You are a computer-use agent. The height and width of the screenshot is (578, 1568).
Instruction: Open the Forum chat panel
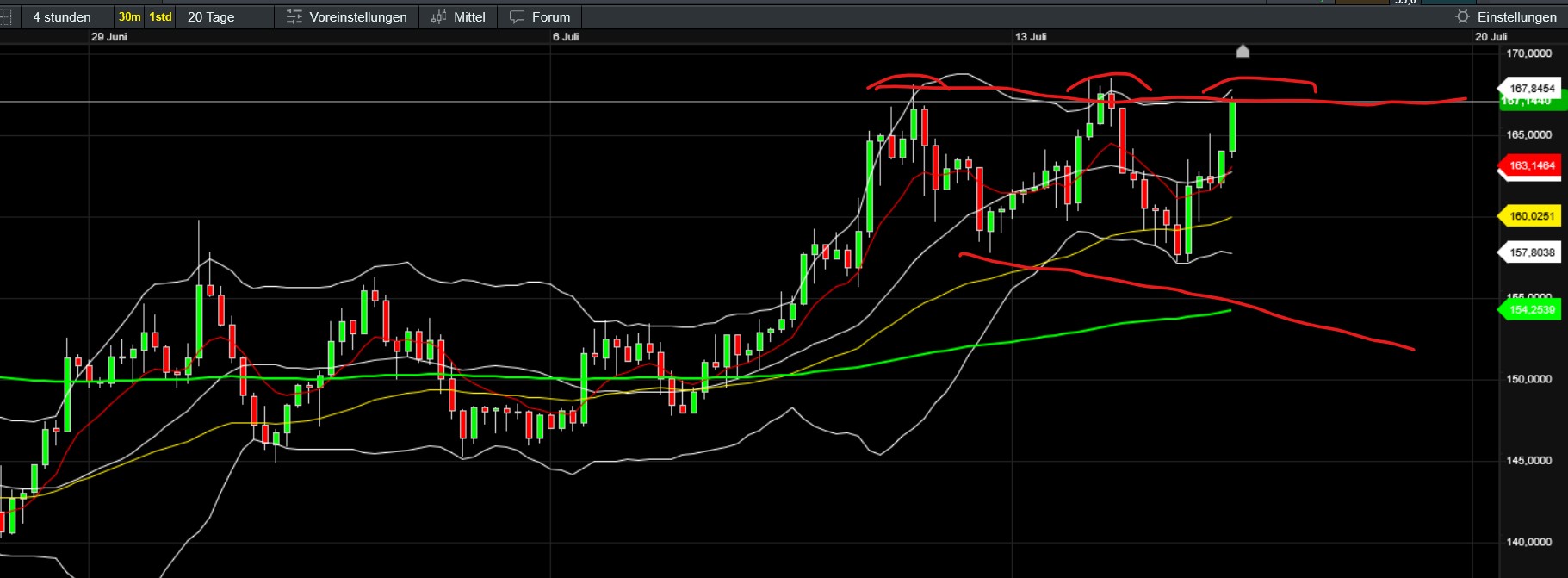[x=540, y=17]
